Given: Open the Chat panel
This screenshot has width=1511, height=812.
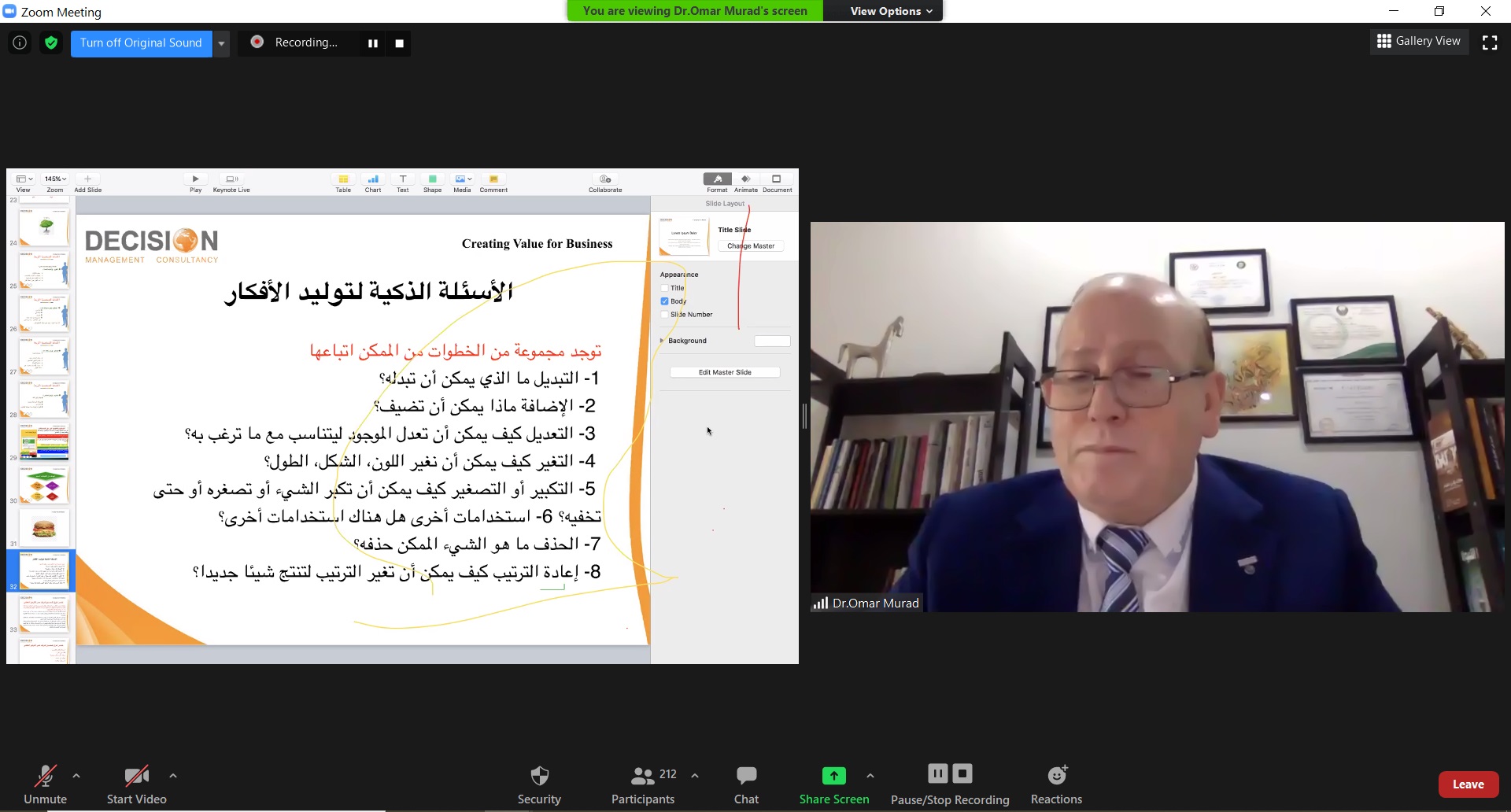Looking at the screenshot, I should [x=746, y=784].
